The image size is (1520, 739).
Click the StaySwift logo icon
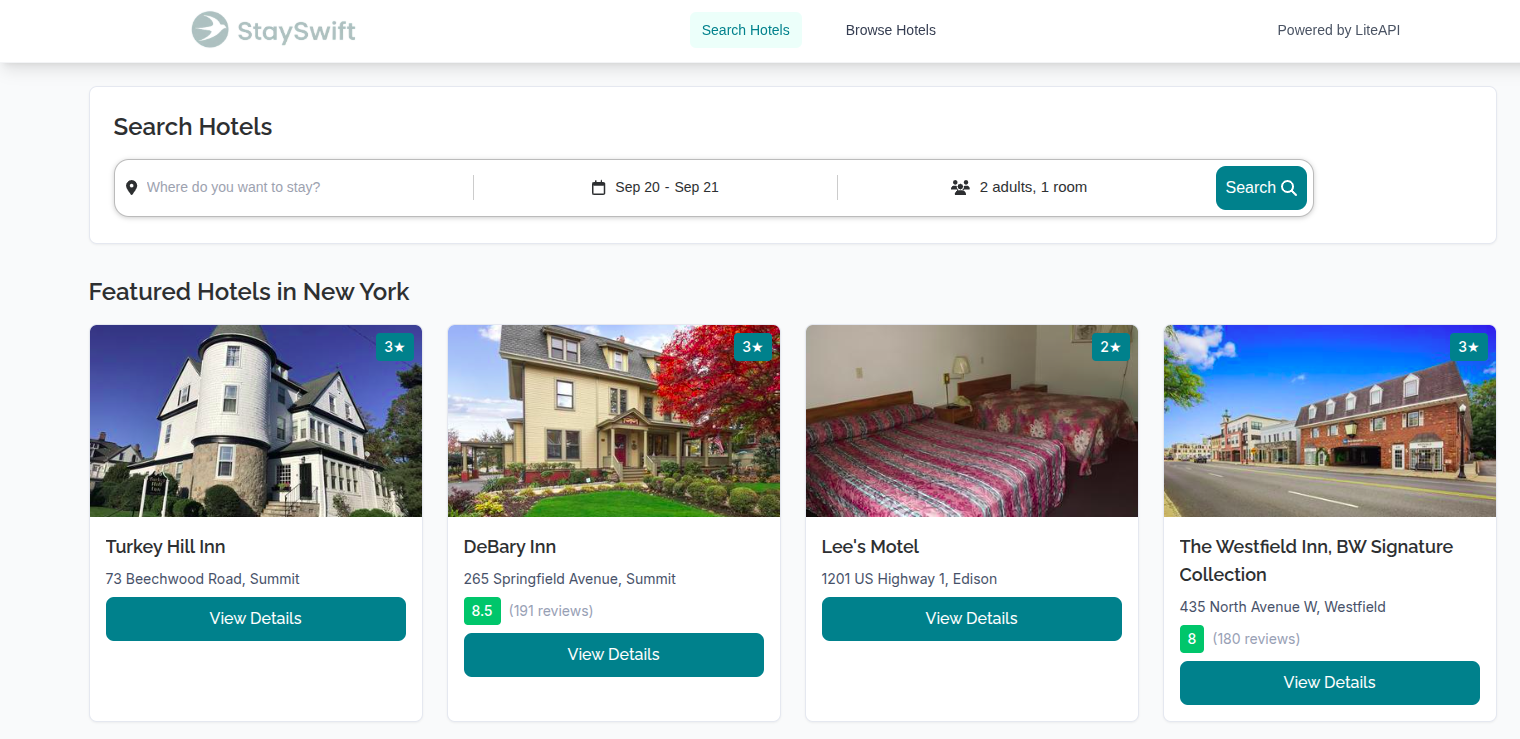point(210,30)
